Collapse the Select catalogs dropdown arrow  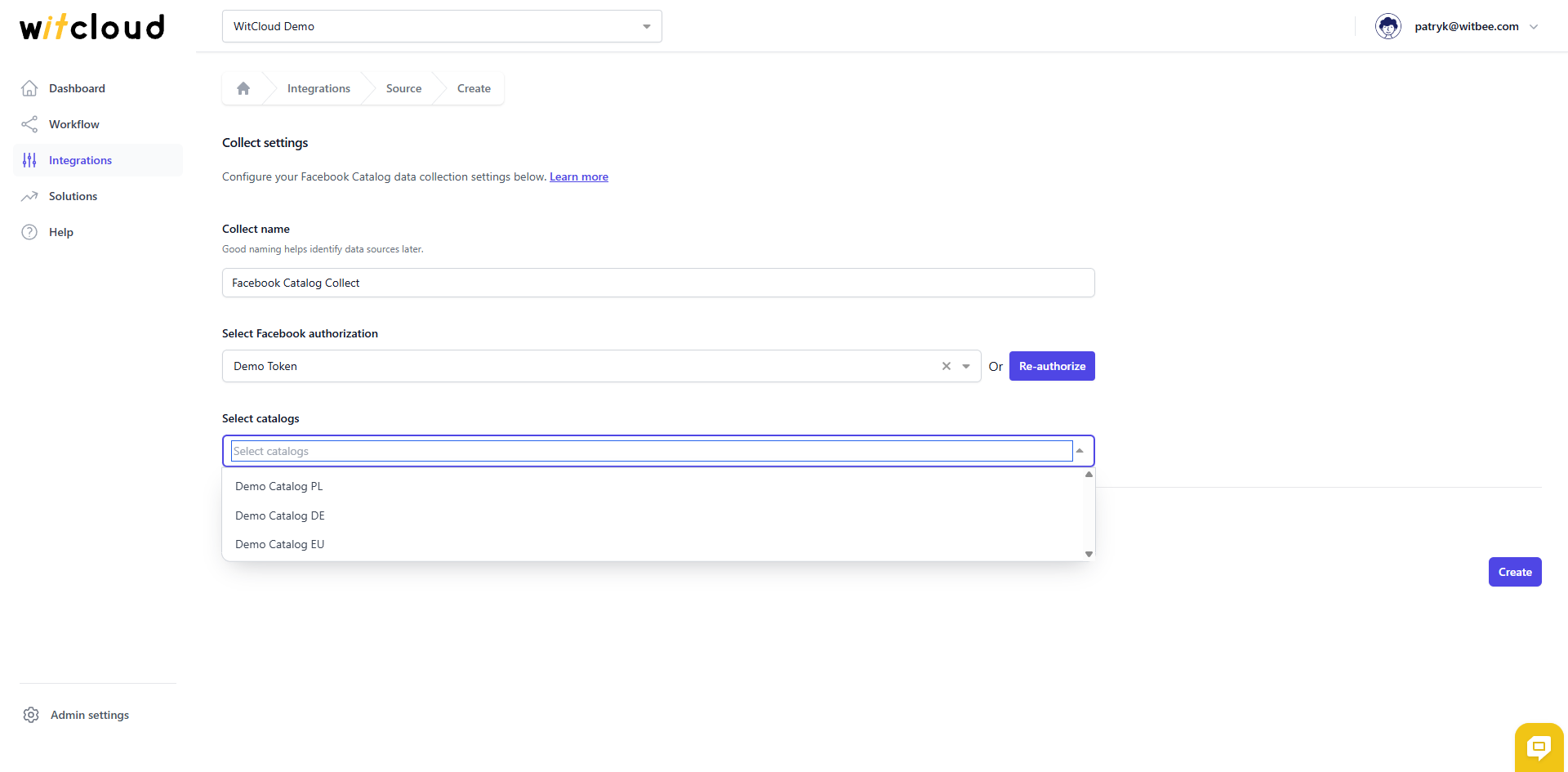[1080, 451]
